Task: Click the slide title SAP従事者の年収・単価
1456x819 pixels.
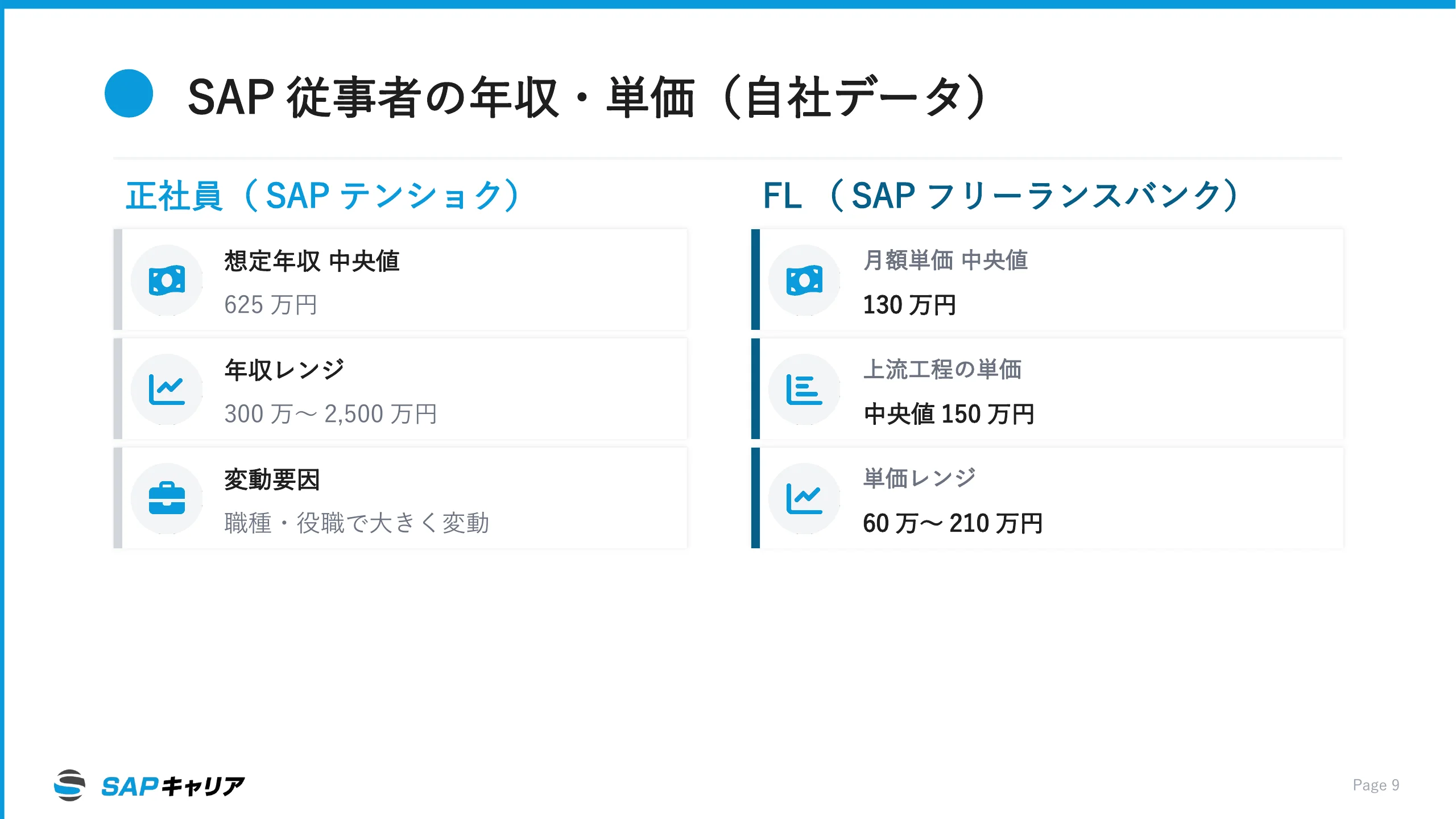Action: [x=586, y=97]
